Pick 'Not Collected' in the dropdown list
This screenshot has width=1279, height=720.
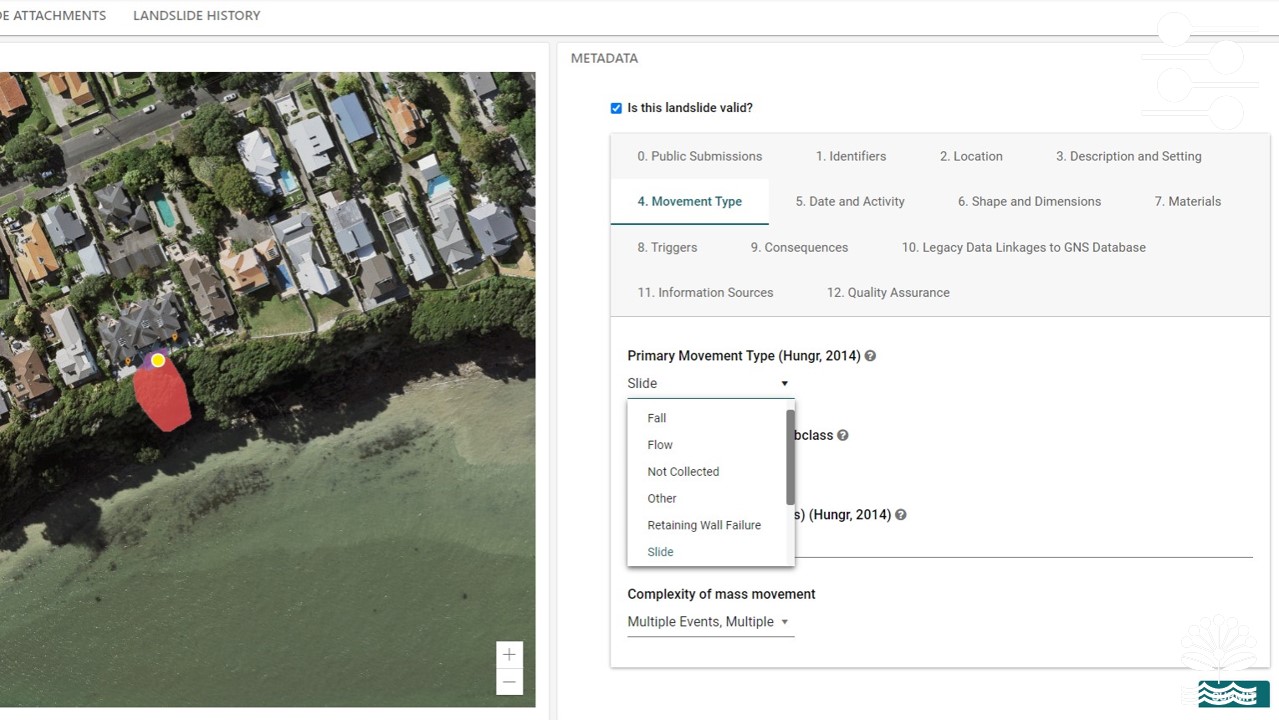point(683,472)
